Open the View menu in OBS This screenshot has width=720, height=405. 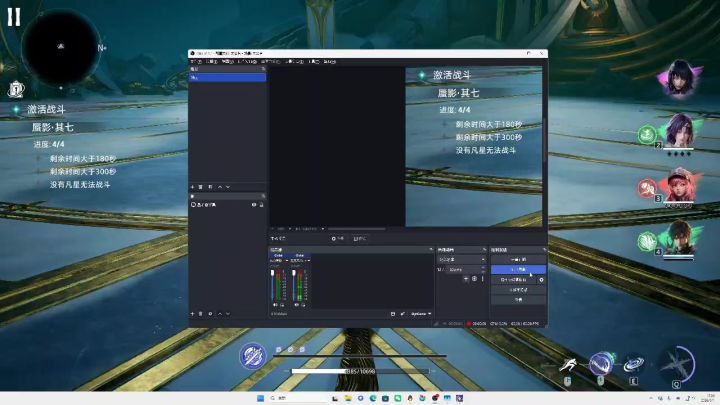pos(228,61)
